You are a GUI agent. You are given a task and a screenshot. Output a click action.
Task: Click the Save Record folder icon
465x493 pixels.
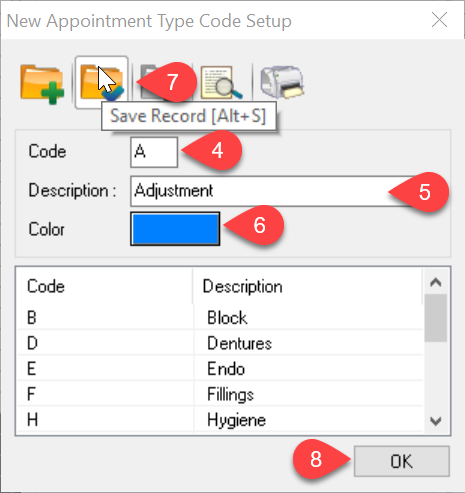[102, 82]
